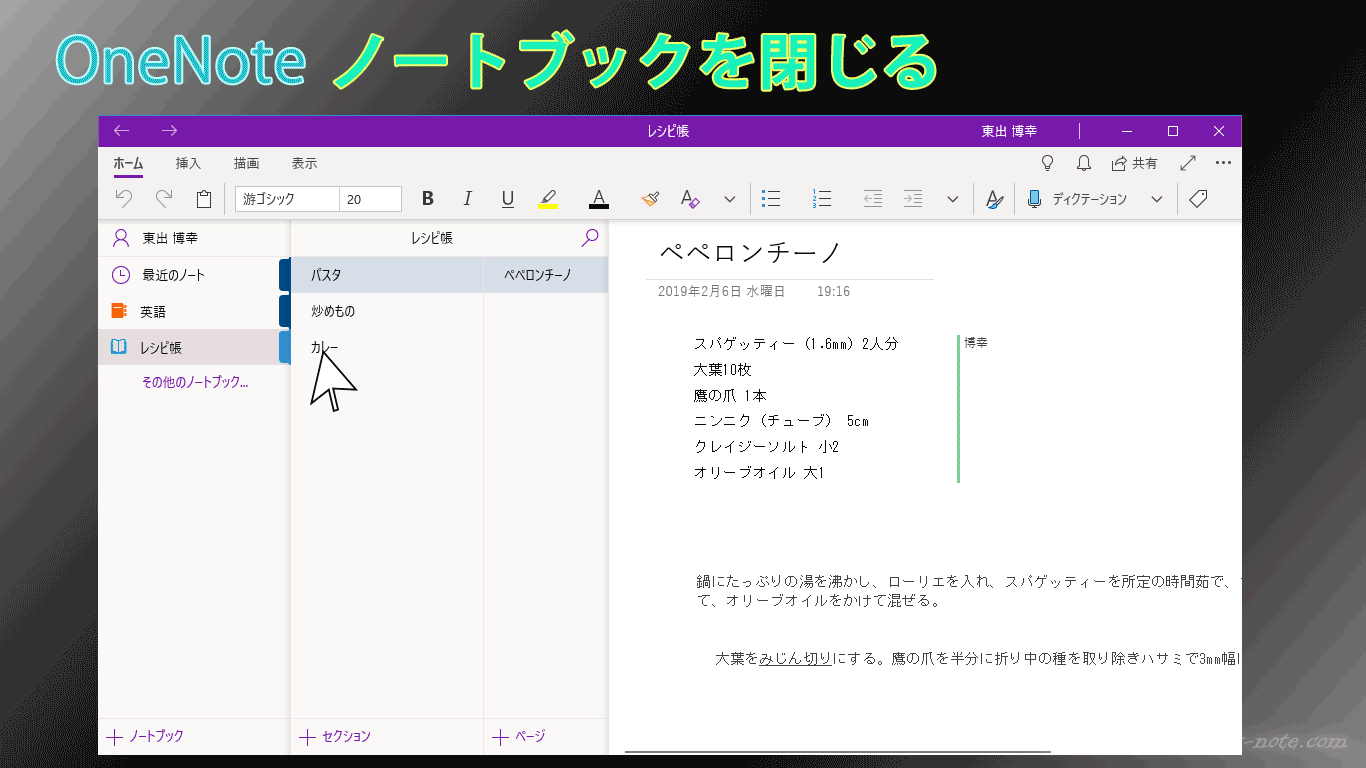Click the page title ペペロンチーノ
Screen dimensions: 1366x768
[x=751, y=253]
